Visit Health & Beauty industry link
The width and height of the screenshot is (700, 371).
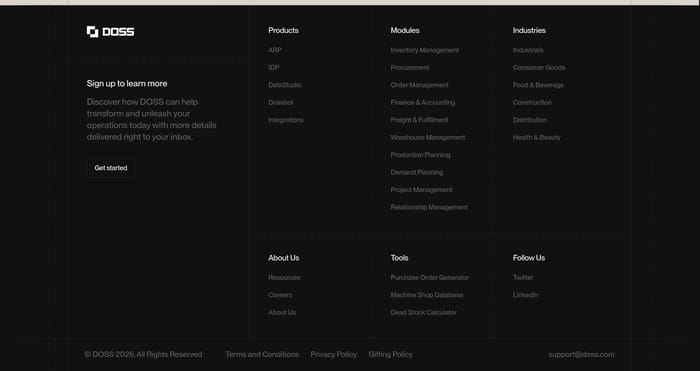537,138
